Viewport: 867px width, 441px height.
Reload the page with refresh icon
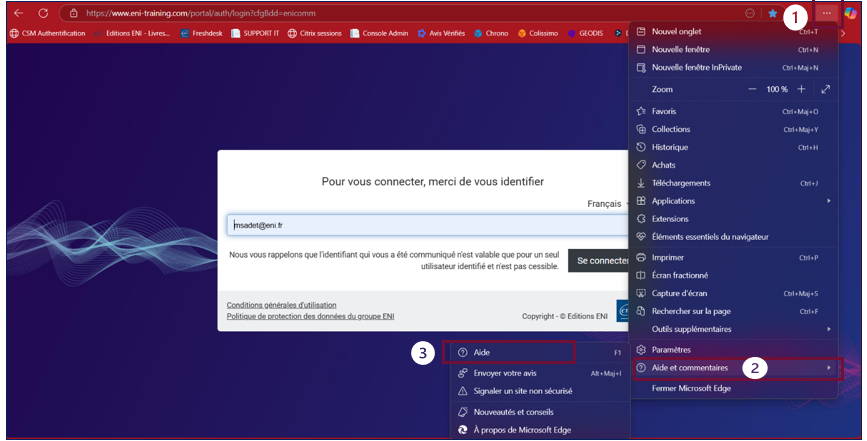(43, 13)
